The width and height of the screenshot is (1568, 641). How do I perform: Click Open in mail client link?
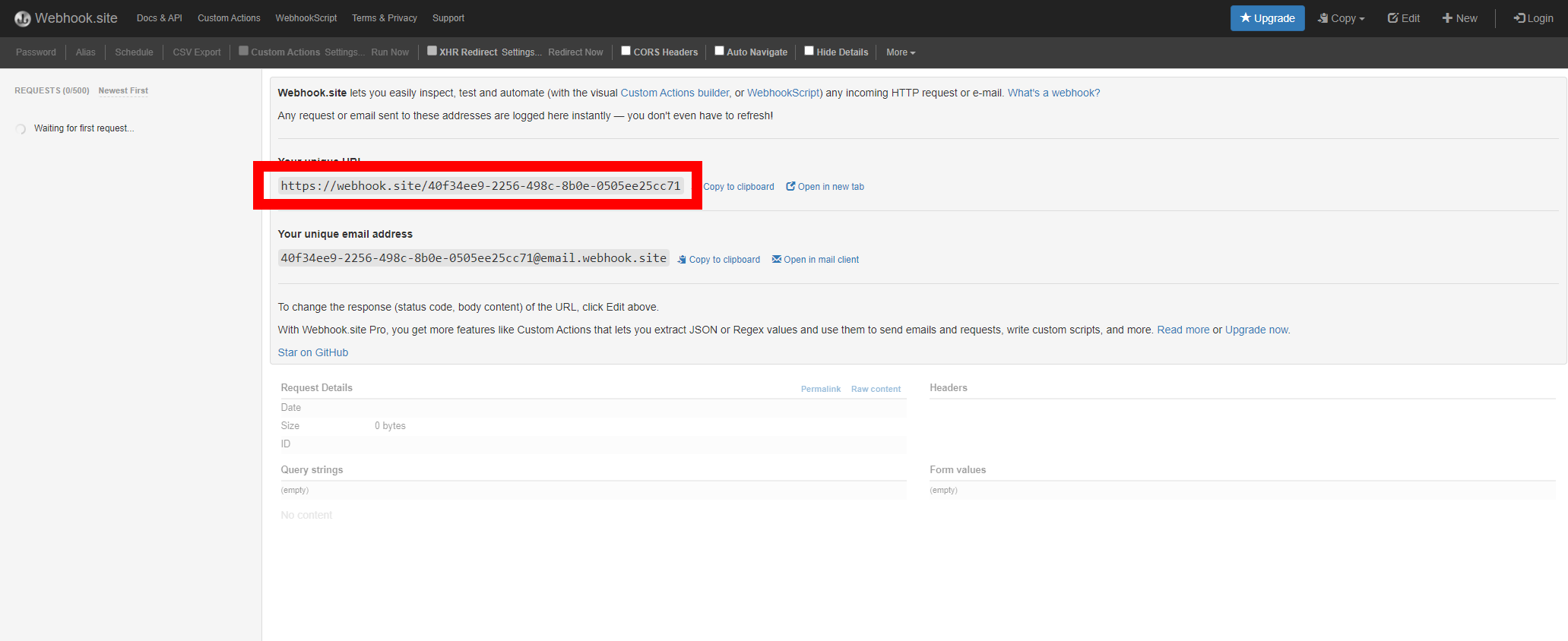pyautogui.click(x=816, y=260)
